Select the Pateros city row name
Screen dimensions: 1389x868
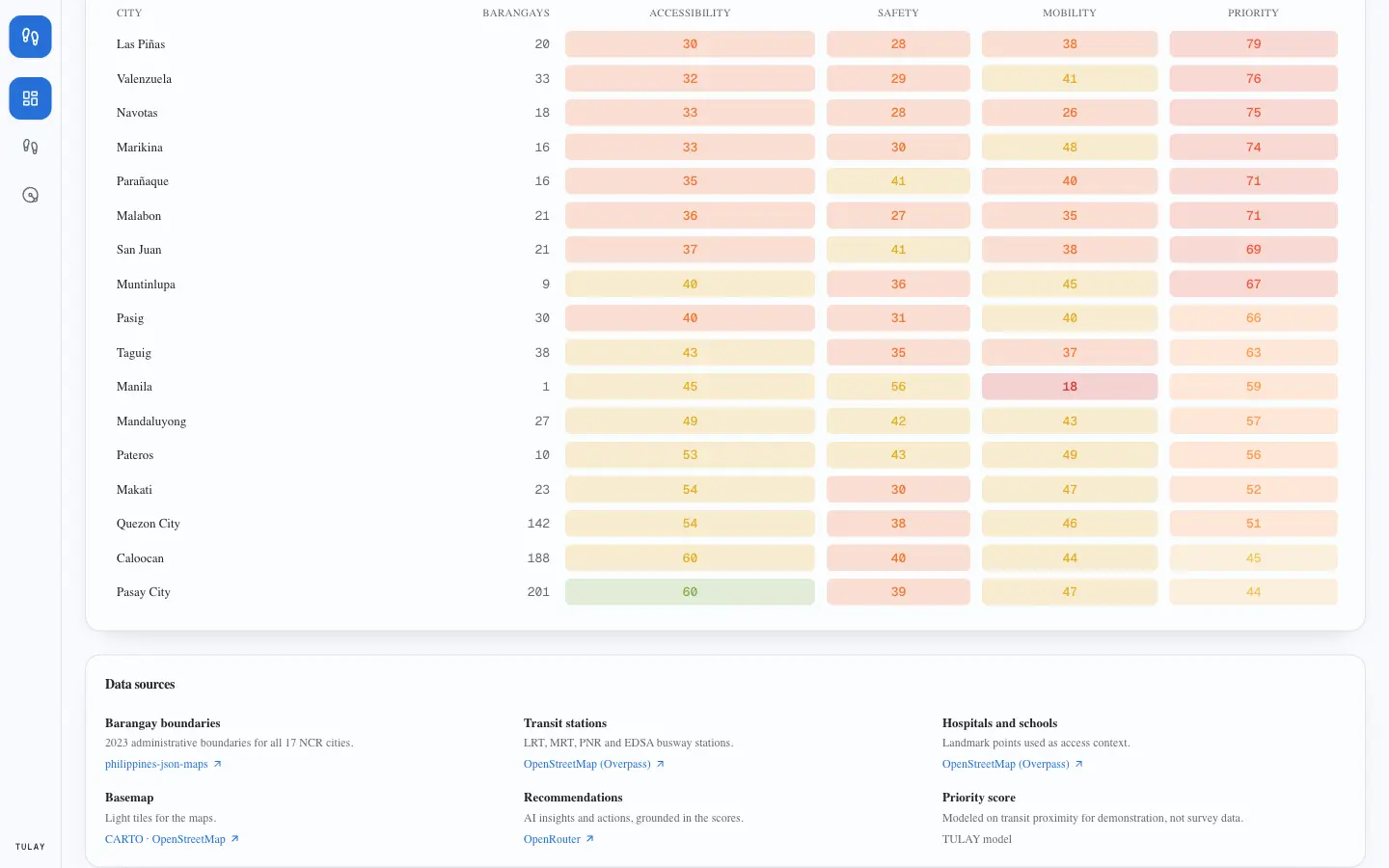135,455
